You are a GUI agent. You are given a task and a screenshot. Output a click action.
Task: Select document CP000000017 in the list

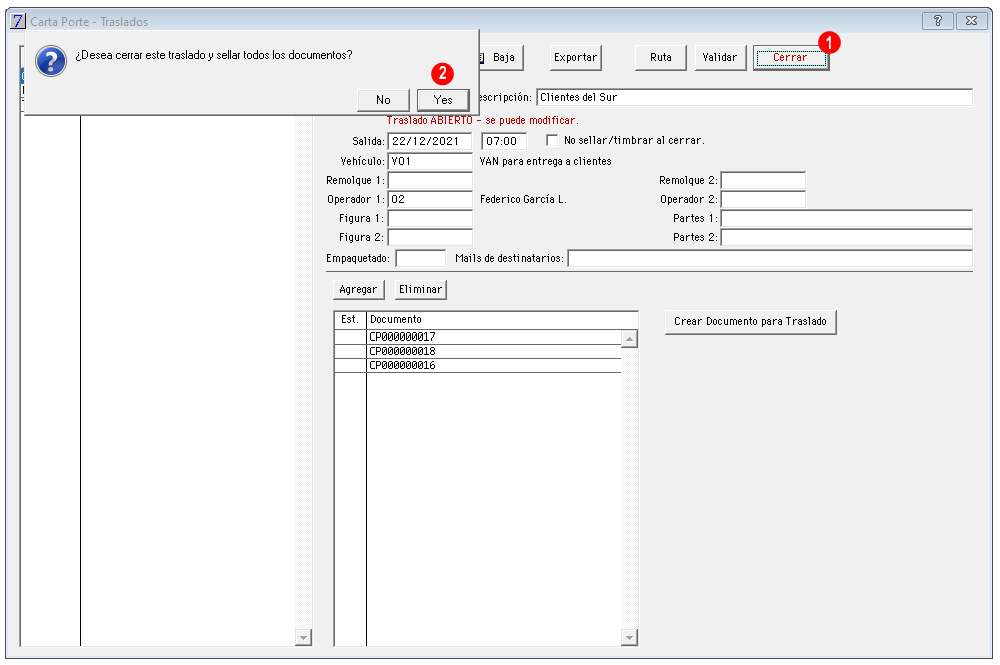point(494,337)
